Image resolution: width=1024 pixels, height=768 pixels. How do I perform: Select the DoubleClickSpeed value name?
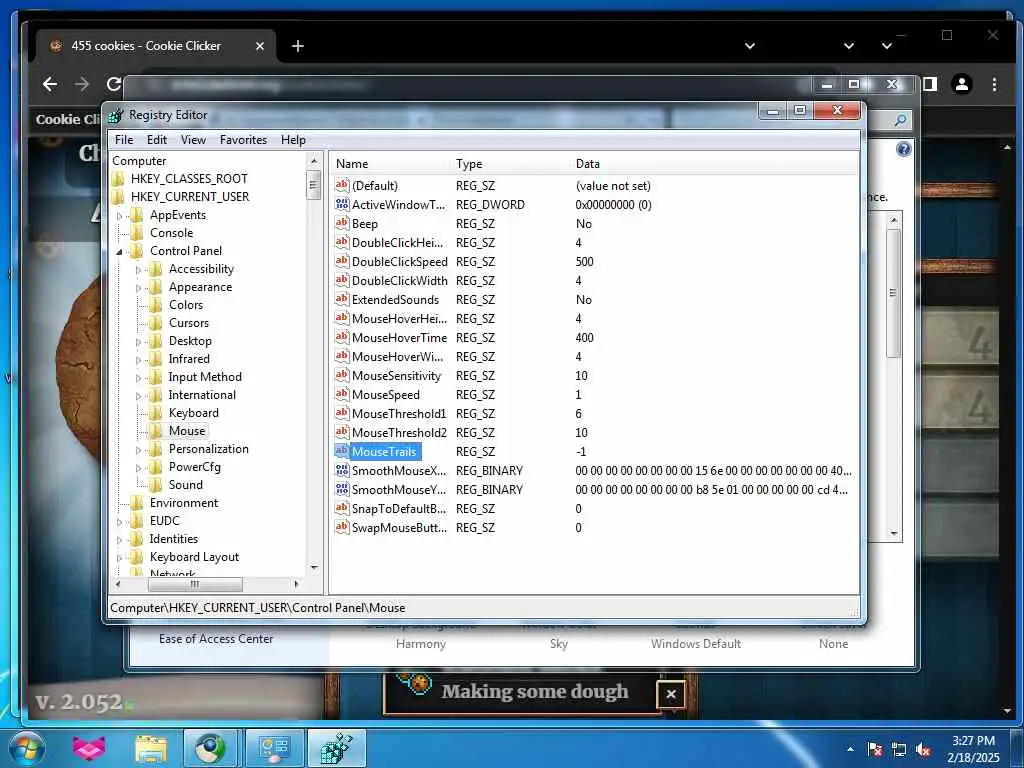(400, 261)
